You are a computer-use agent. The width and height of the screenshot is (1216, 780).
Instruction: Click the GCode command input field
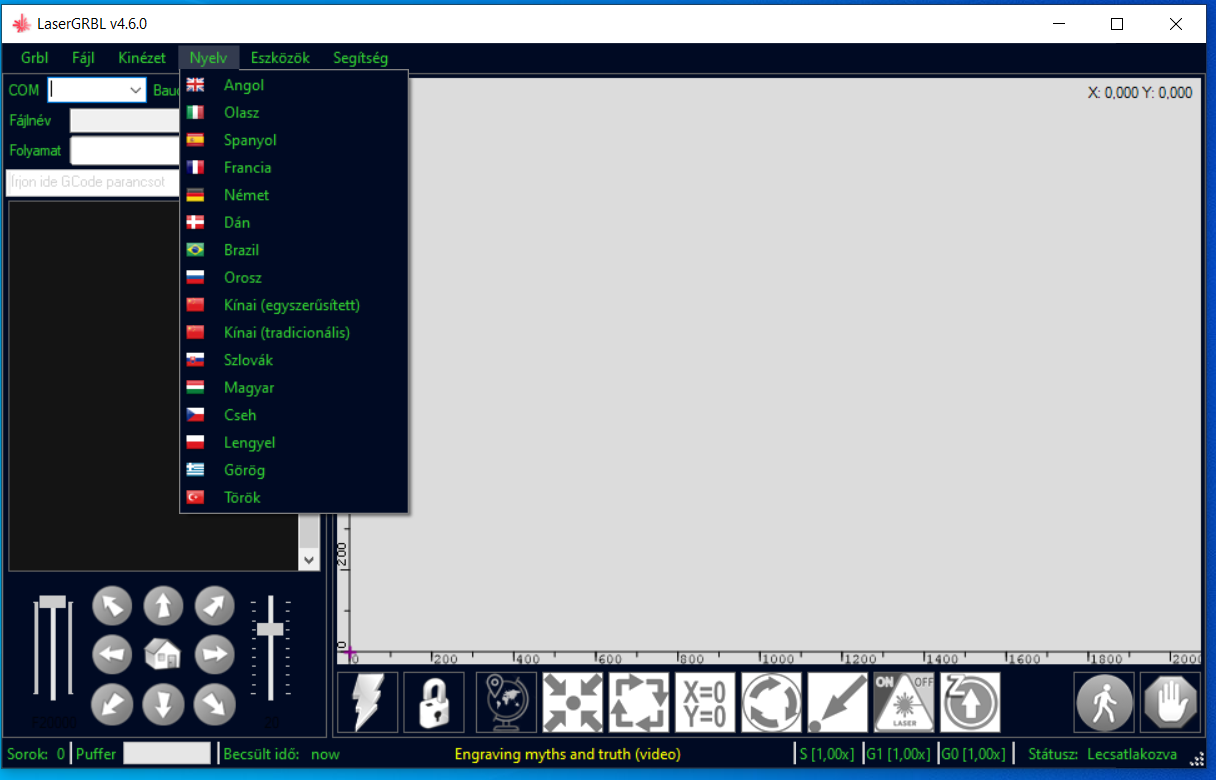[x=93, y=183]
